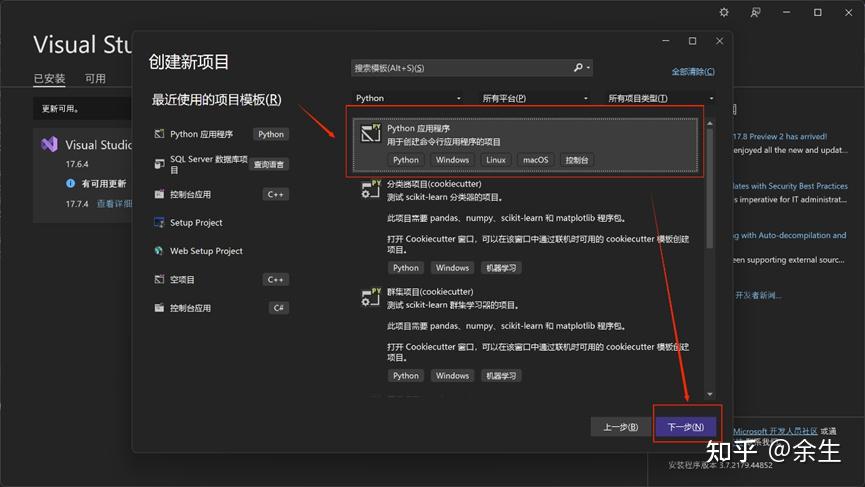Screen dimensions: 865x487
Task: Click the template list scrollbar thumb
Action: click(x=709, y=188)
